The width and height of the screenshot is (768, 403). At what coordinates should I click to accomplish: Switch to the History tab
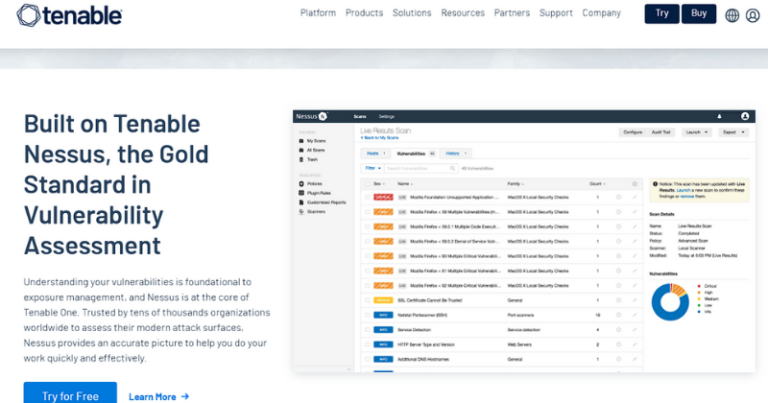click(x=456, y=154)
